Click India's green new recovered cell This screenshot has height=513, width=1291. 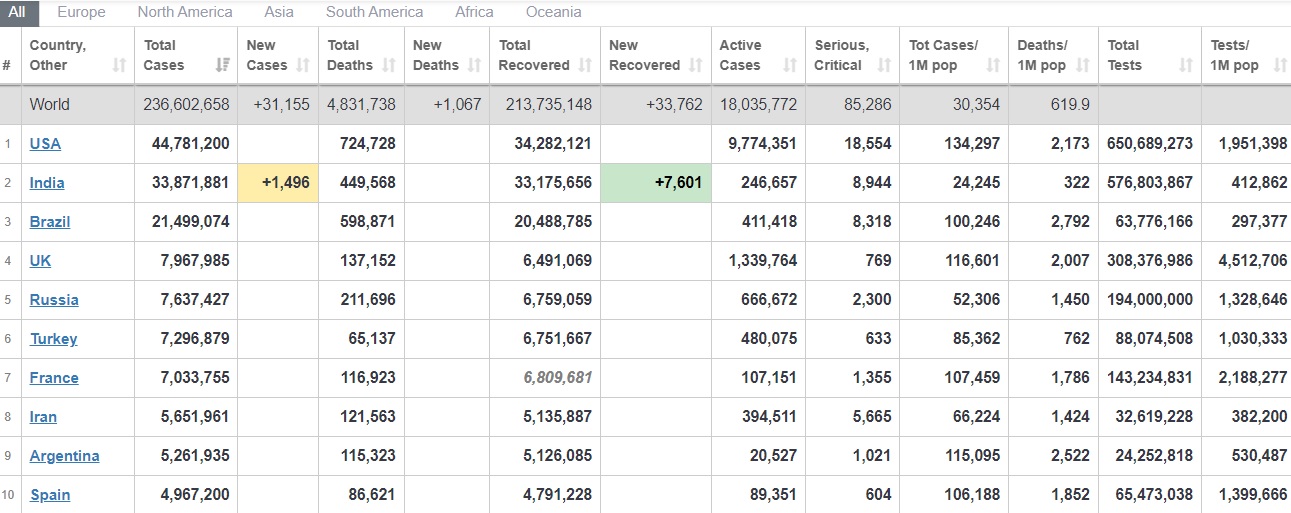click(656, 183)
